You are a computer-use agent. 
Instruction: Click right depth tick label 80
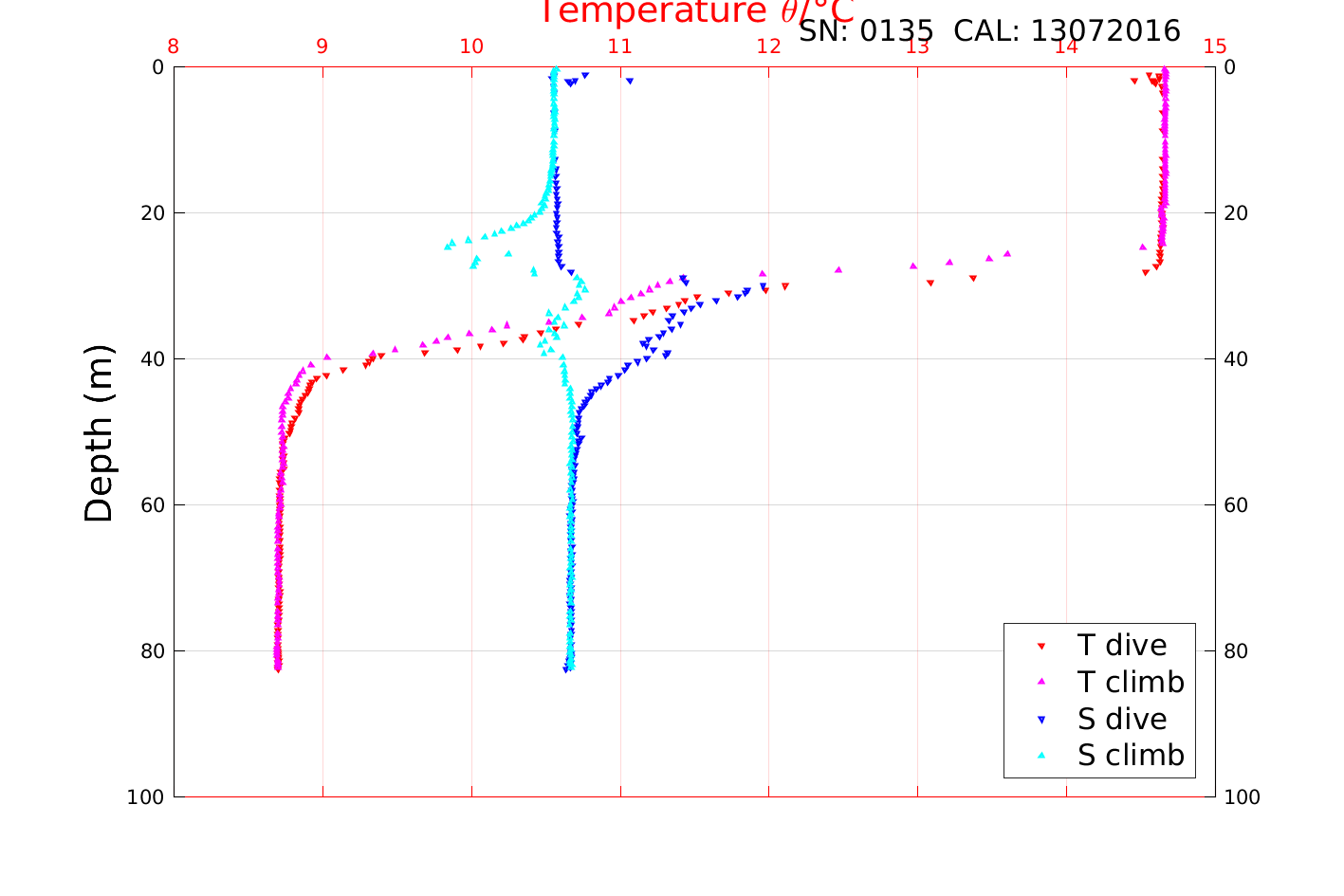coord(1236,651)
